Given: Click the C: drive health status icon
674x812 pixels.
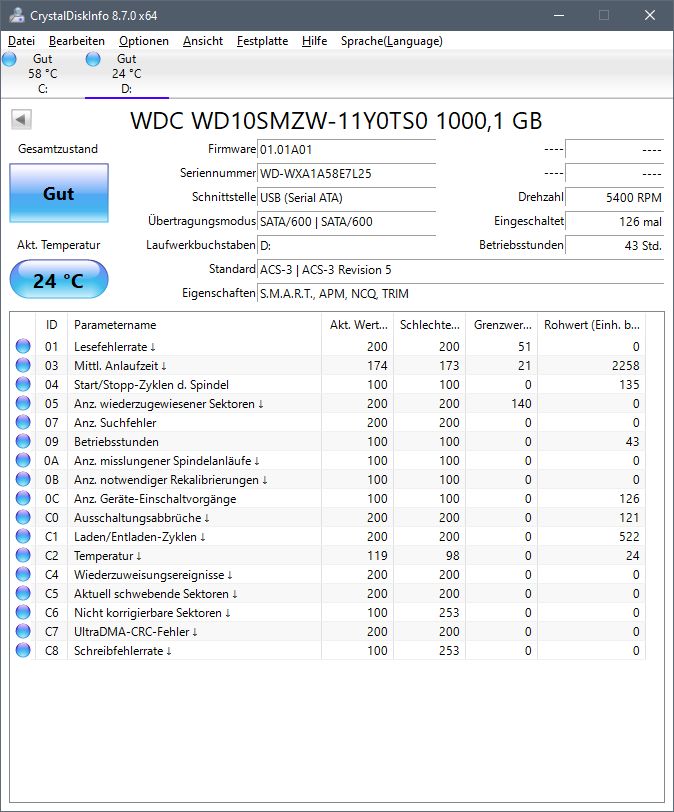Looking at the screenshot, I should click(9, 59).
